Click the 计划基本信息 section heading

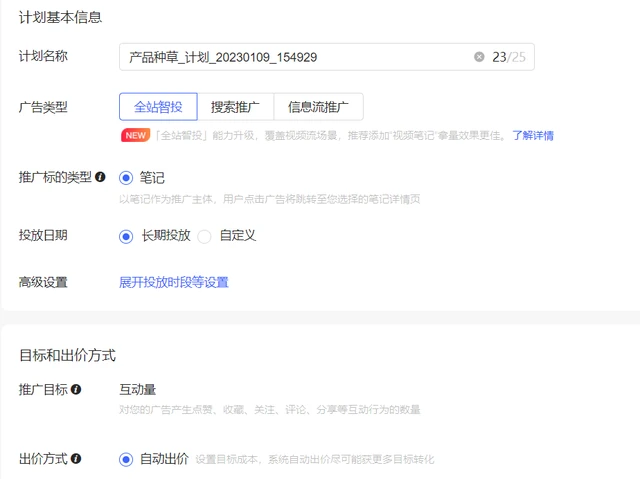60,17
